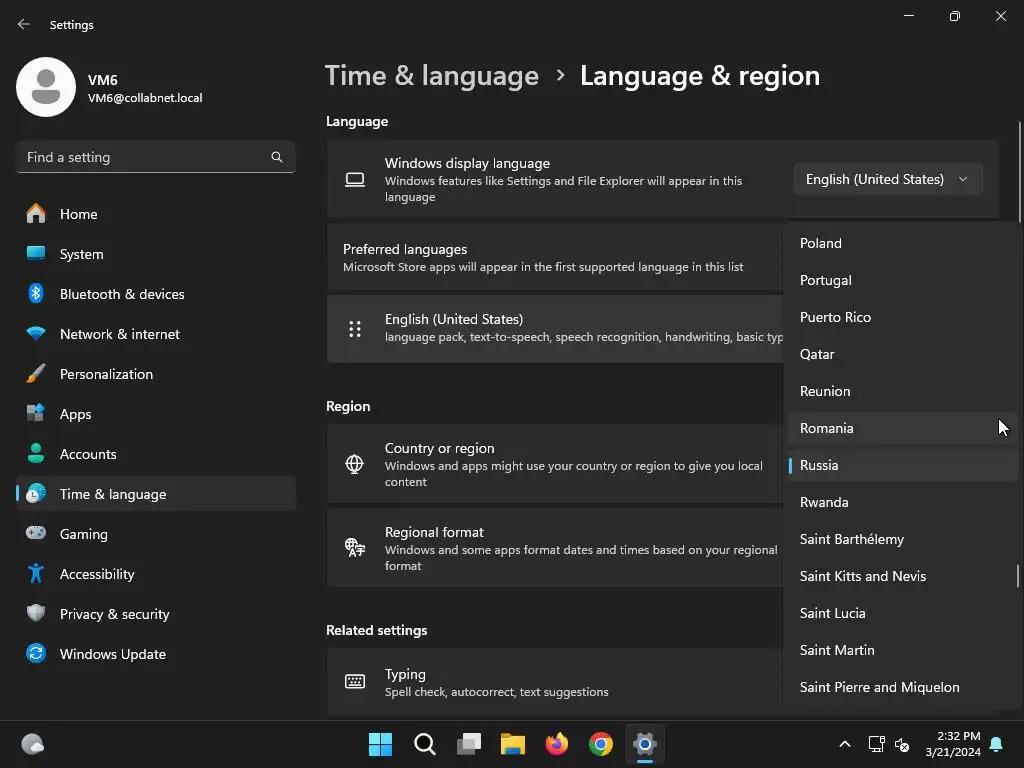Open Privacy & security label in the sidebar

114,615
